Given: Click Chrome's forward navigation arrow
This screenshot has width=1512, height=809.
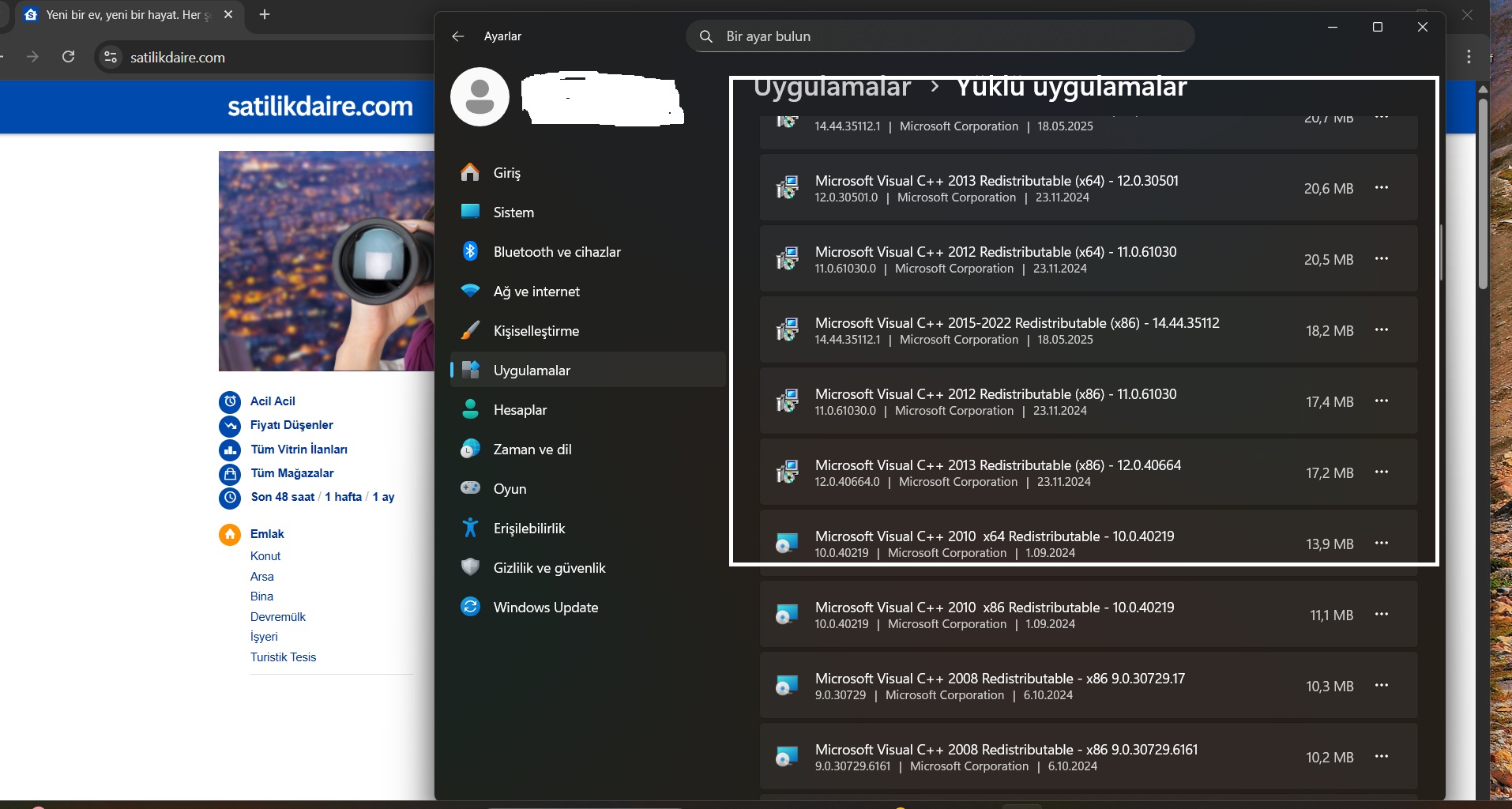Looking at the screenshot, I should tap(32, 57).
